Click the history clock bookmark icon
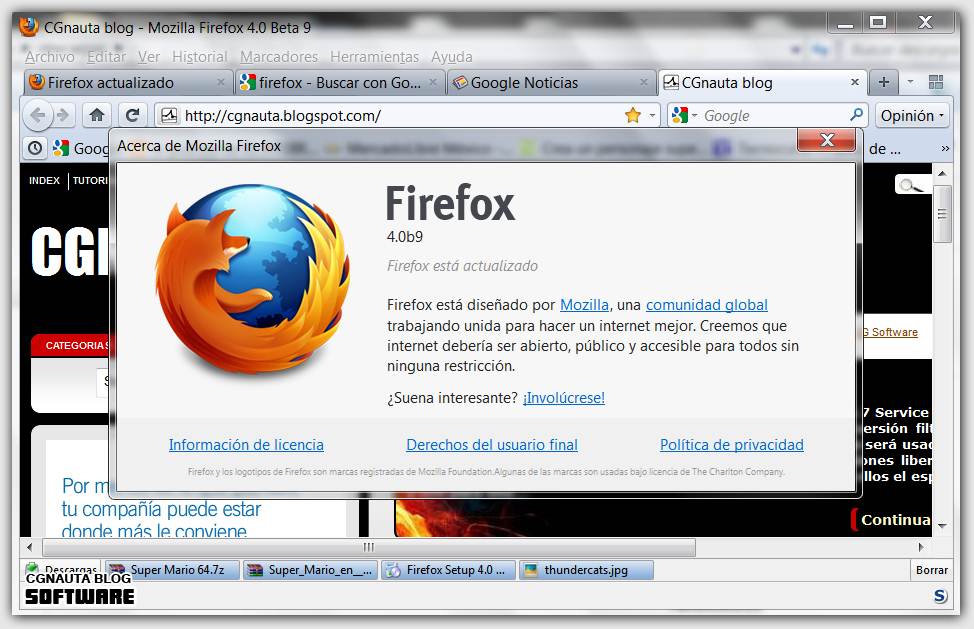The height and width of the screenshot is (629, 974). [x=35, y=148]
